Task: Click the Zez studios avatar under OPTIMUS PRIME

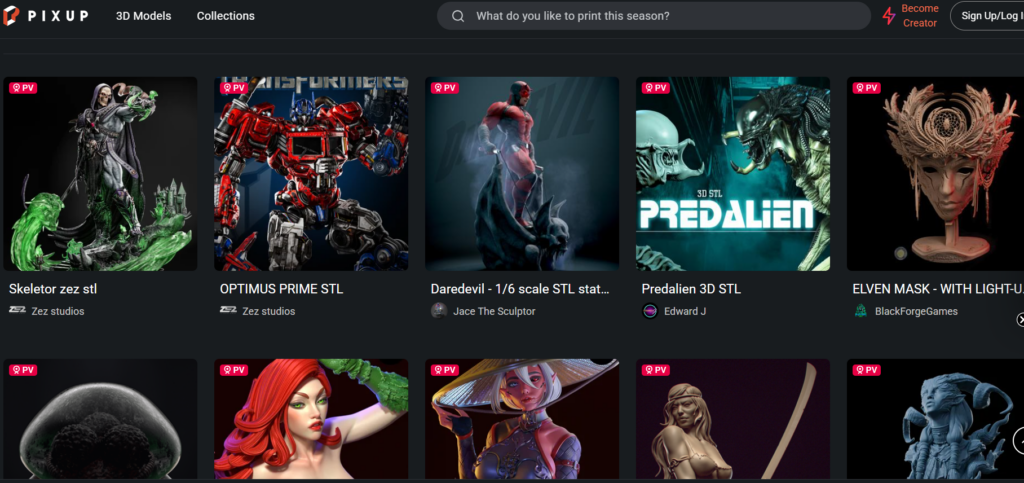Action: [228, 311]
